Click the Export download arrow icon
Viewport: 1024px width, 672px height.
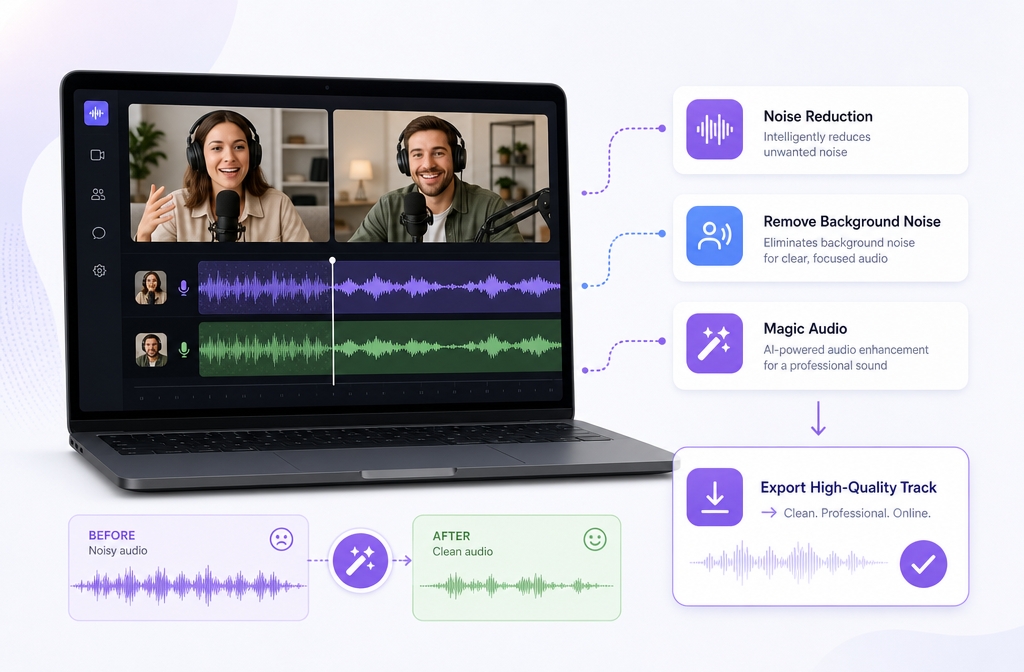(714, 497)
